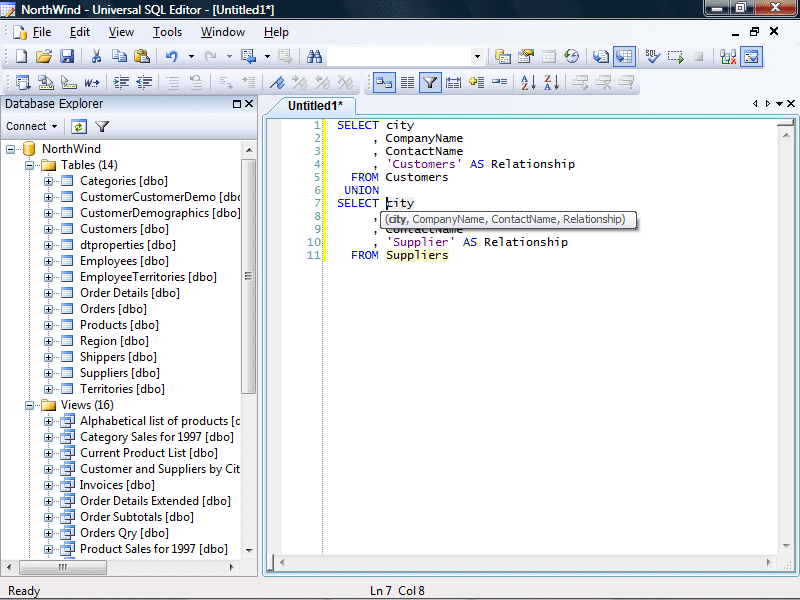Sort ascending with the A-Z icon
This screenshot has width=800, height=600.
tap(528, 82)
